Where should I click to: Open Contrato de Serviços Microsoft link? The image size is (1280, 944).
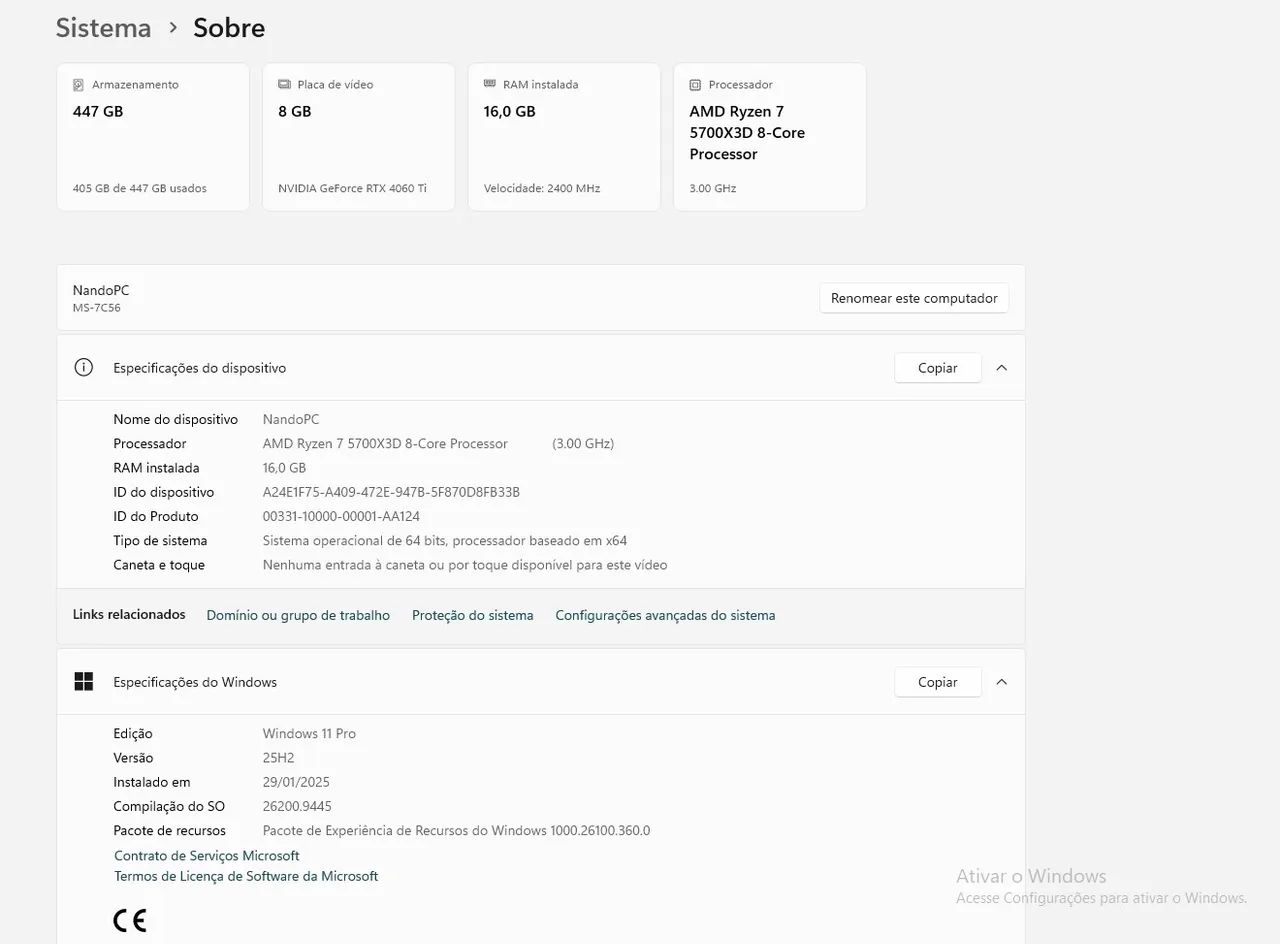(207, 856)
